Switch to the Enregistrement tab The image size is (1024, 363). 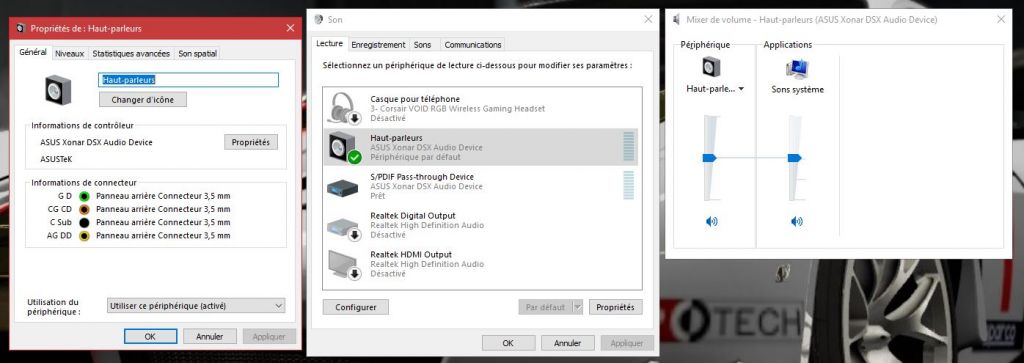[x=378, y=44]
